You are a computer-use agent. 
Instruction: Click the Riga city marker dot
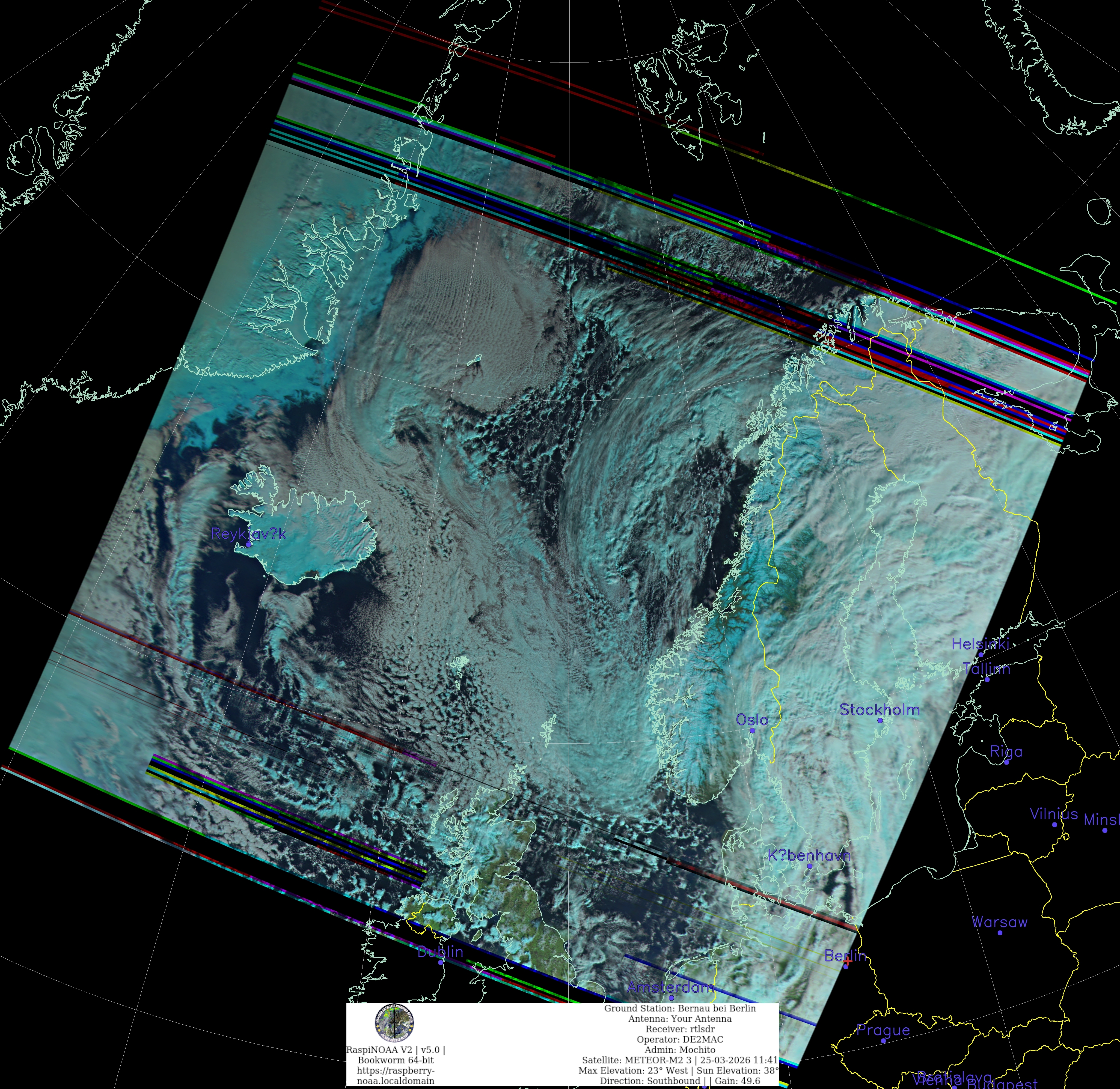(x=1006, y=762)
